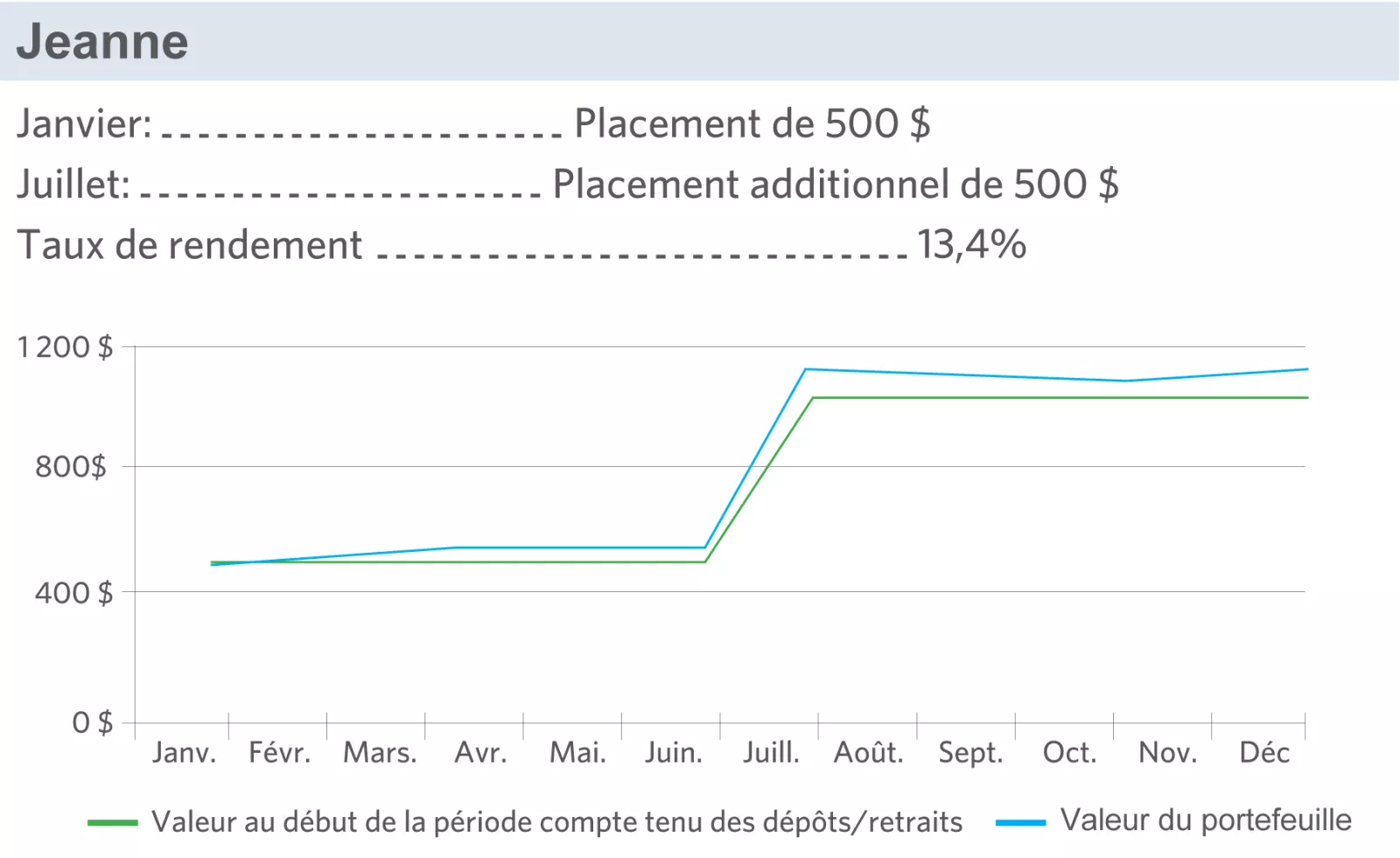The width and height of the screenshot is (1400, 858).
Task: Click the 'Jeanne' header title
Action: coord(102,42)
